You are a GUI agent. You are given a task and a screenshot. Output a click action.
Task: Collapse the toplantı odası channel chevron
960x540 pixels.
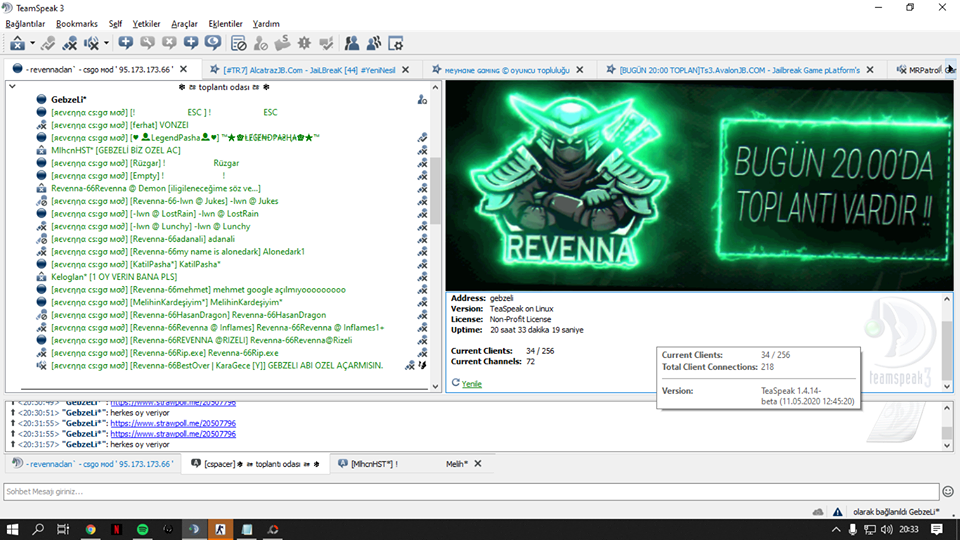(x=12, y=87)
